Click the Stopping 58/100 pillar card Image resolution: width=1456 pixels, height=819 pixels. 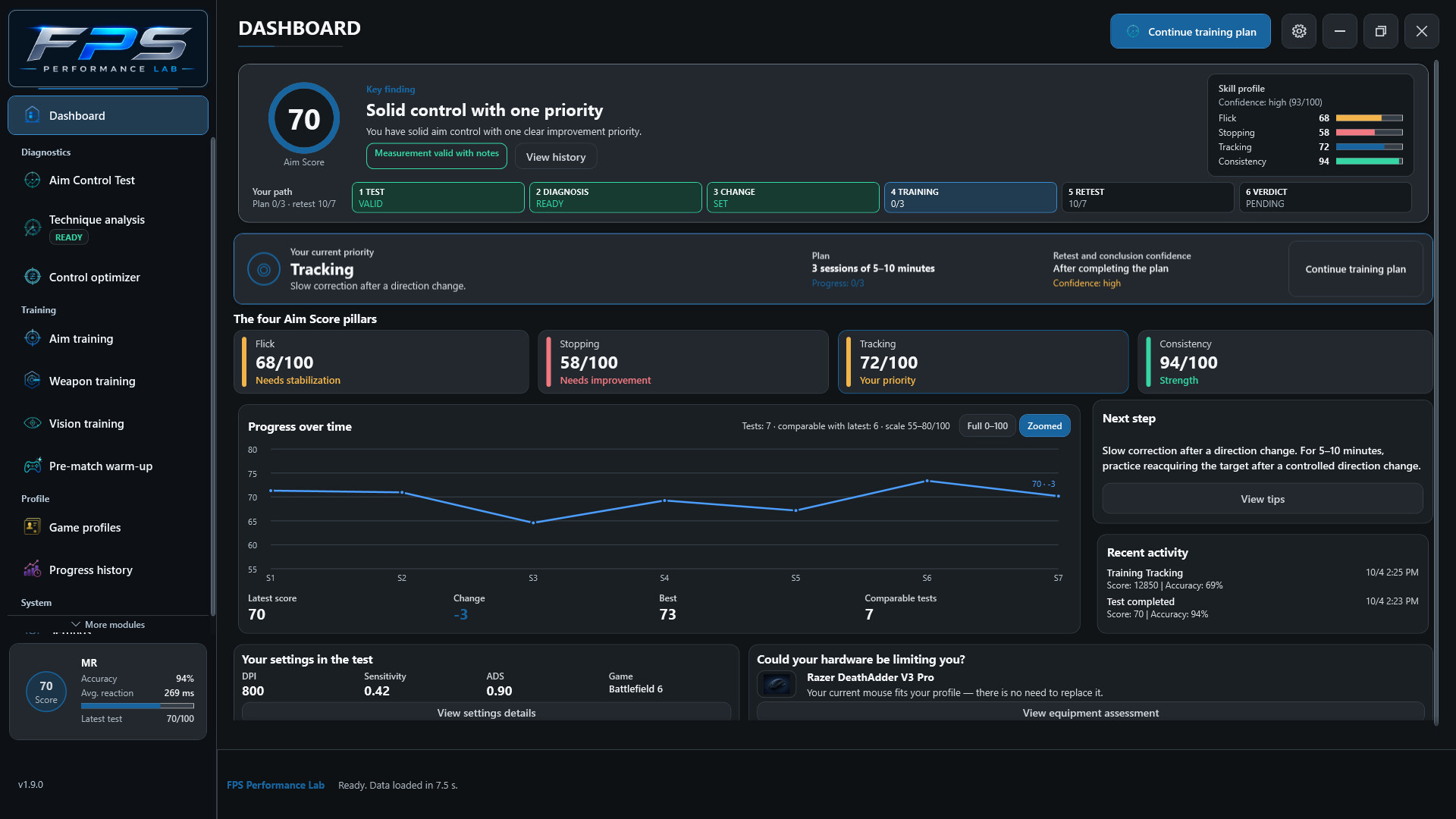coord(683,362)
